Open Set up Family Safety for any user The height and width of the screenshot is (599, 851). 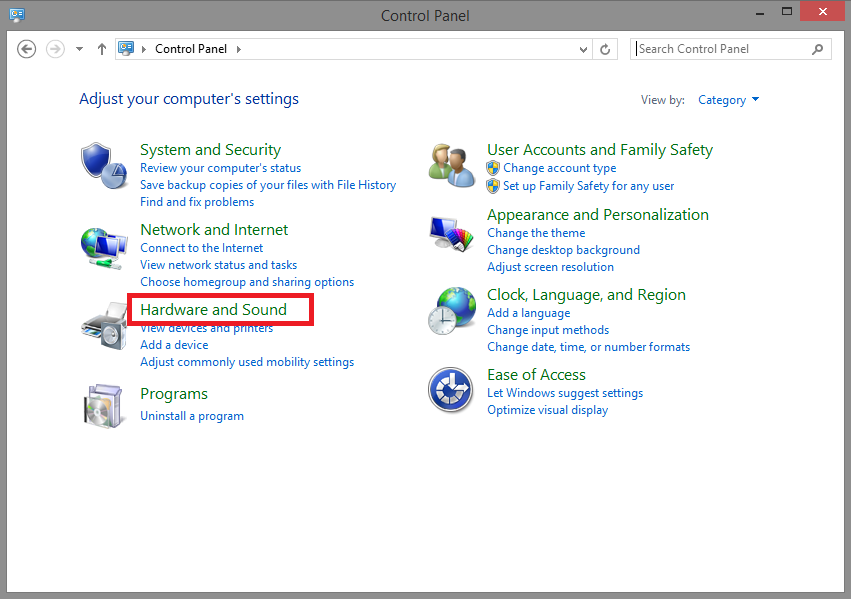(588, 186)
